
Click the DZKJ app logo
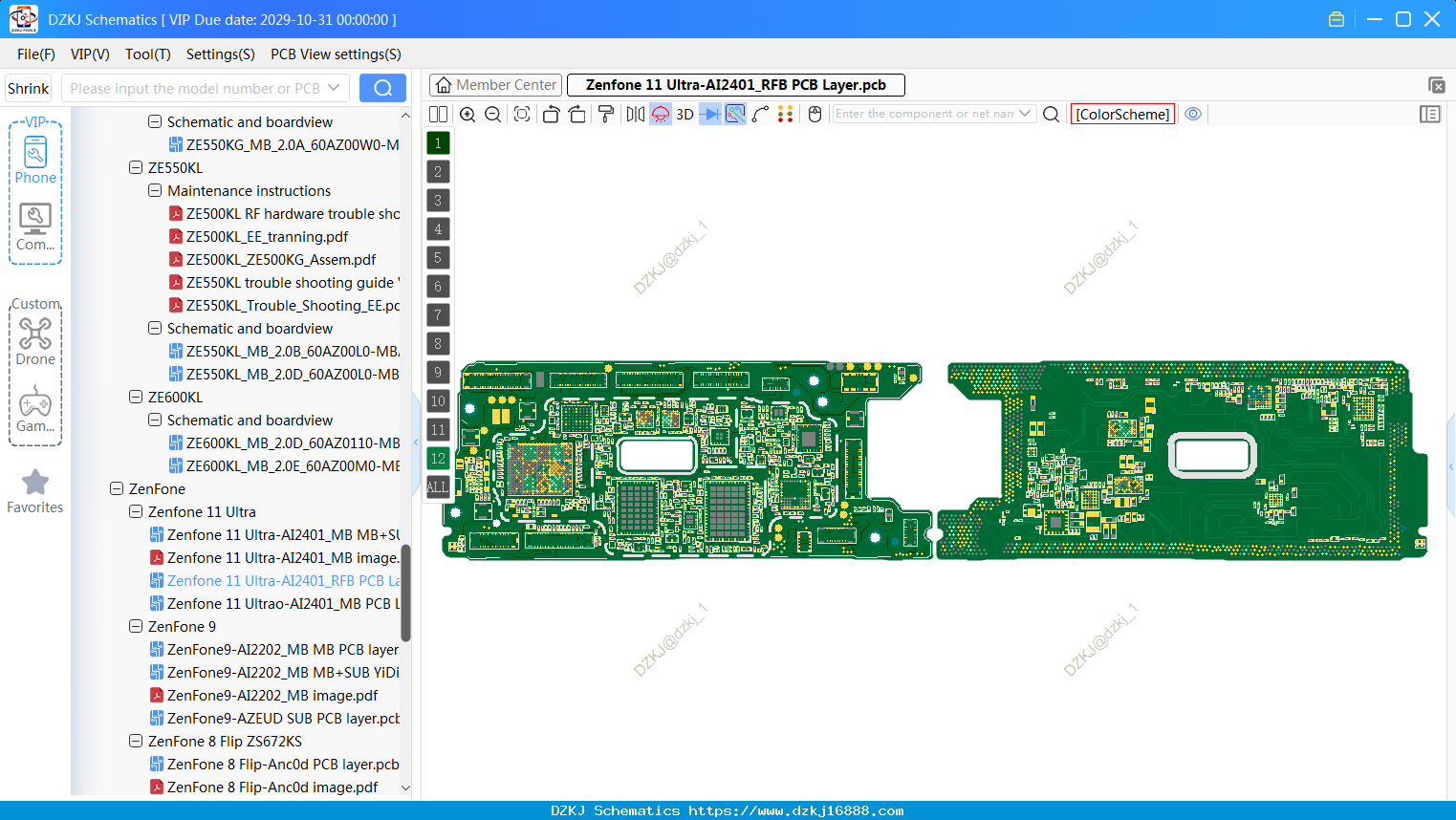click(23, 18)
